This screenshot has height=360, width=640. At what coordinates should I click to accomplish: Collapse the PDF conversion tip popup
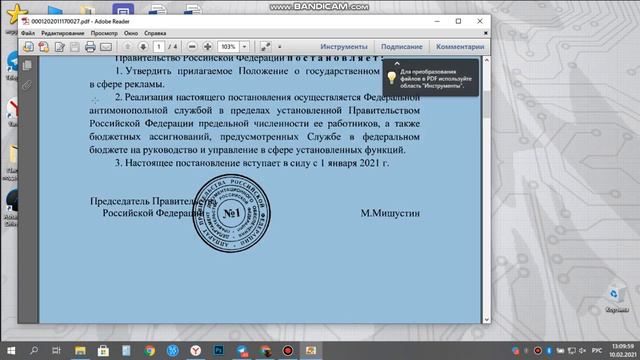click(397, 63)
